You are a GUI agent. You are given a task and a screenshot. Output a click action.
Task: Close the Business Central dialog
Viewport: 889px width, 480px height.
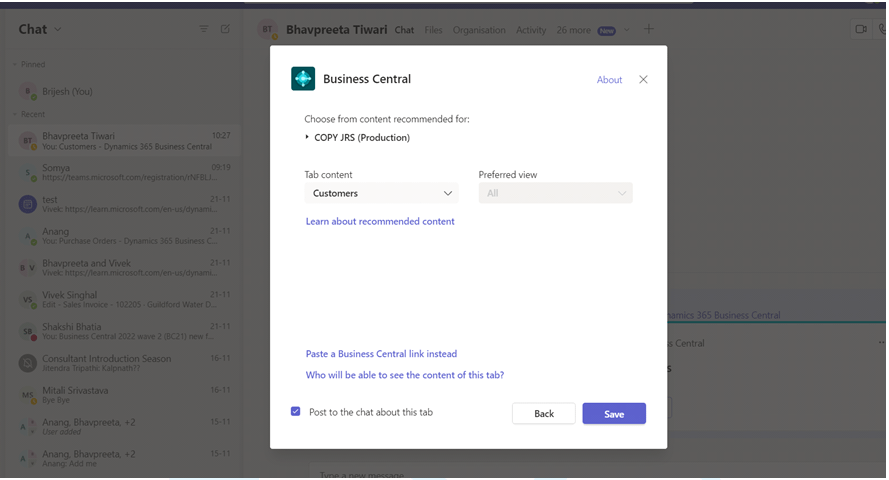pos(643,79)
